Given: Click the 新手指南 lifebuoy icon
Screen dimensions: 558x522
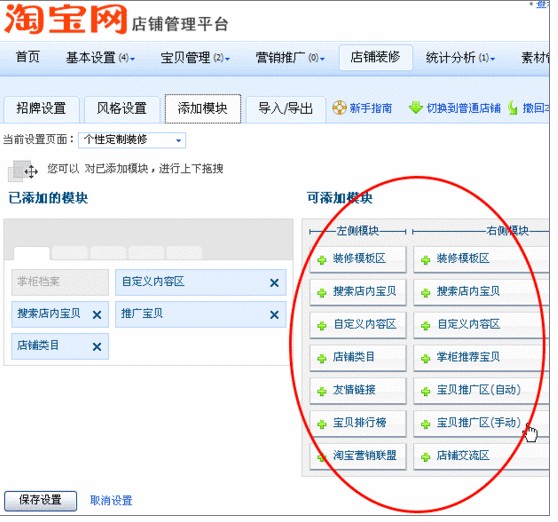Looking at the screenshot, I should coord(339,107).
